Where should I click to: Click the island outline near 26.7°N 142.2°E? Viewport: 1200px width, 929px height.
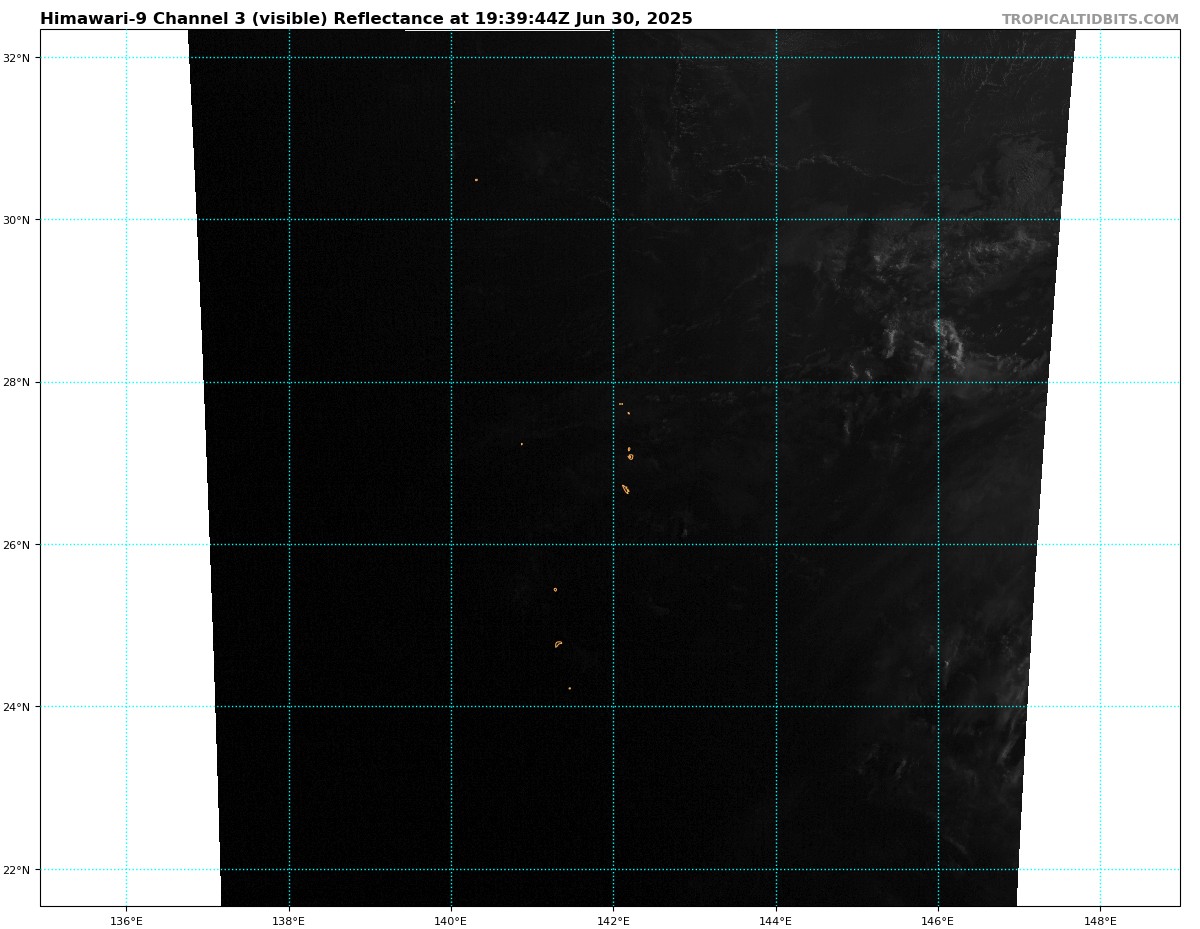625,489
